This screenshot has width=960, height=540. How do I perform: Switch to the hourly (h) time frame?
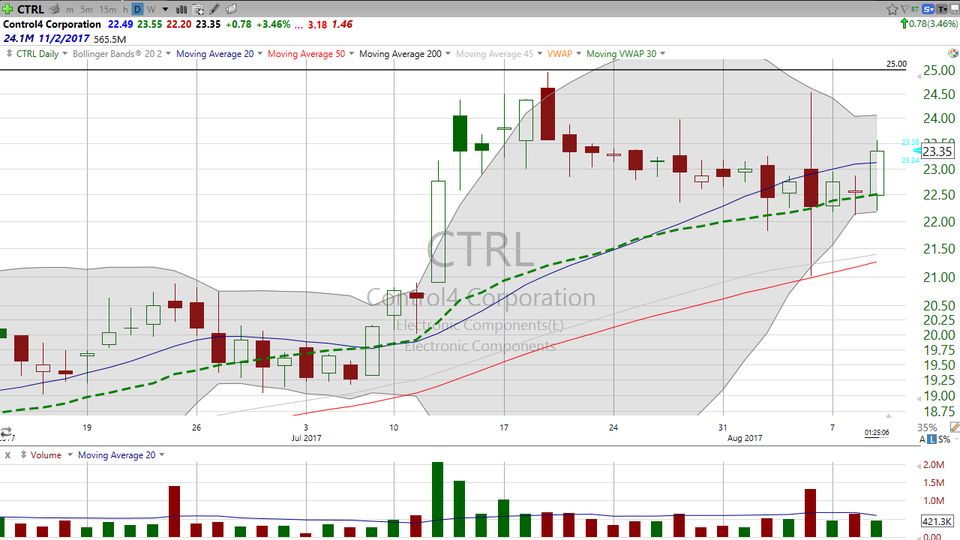pos(126,10)
